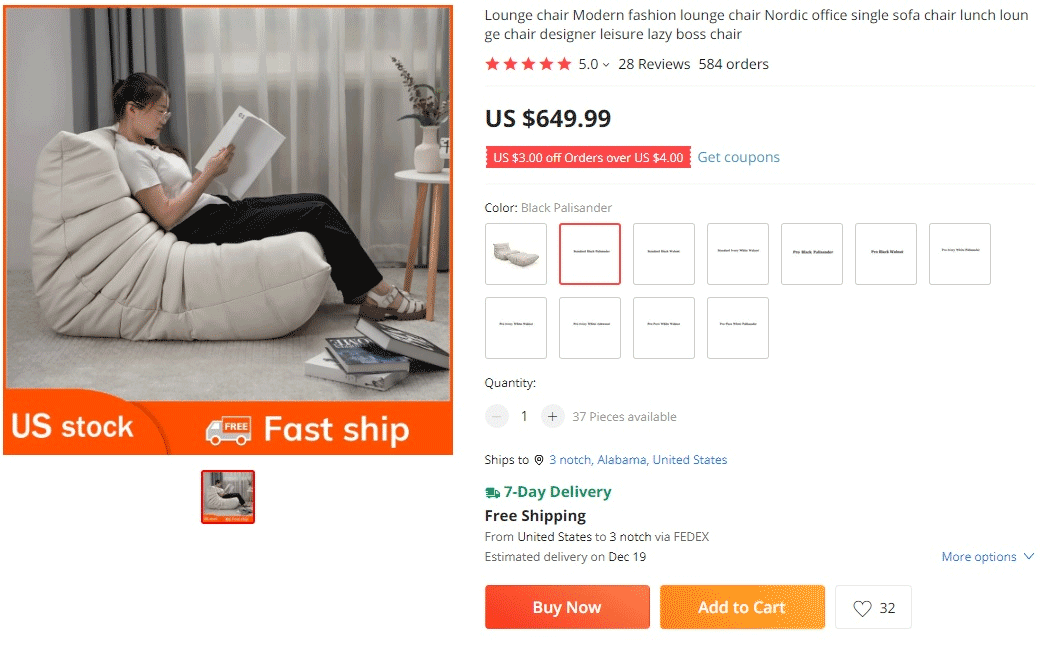1055x646 pixels.
Task: Open the 28 Reviews section
Action: [654, 64]
